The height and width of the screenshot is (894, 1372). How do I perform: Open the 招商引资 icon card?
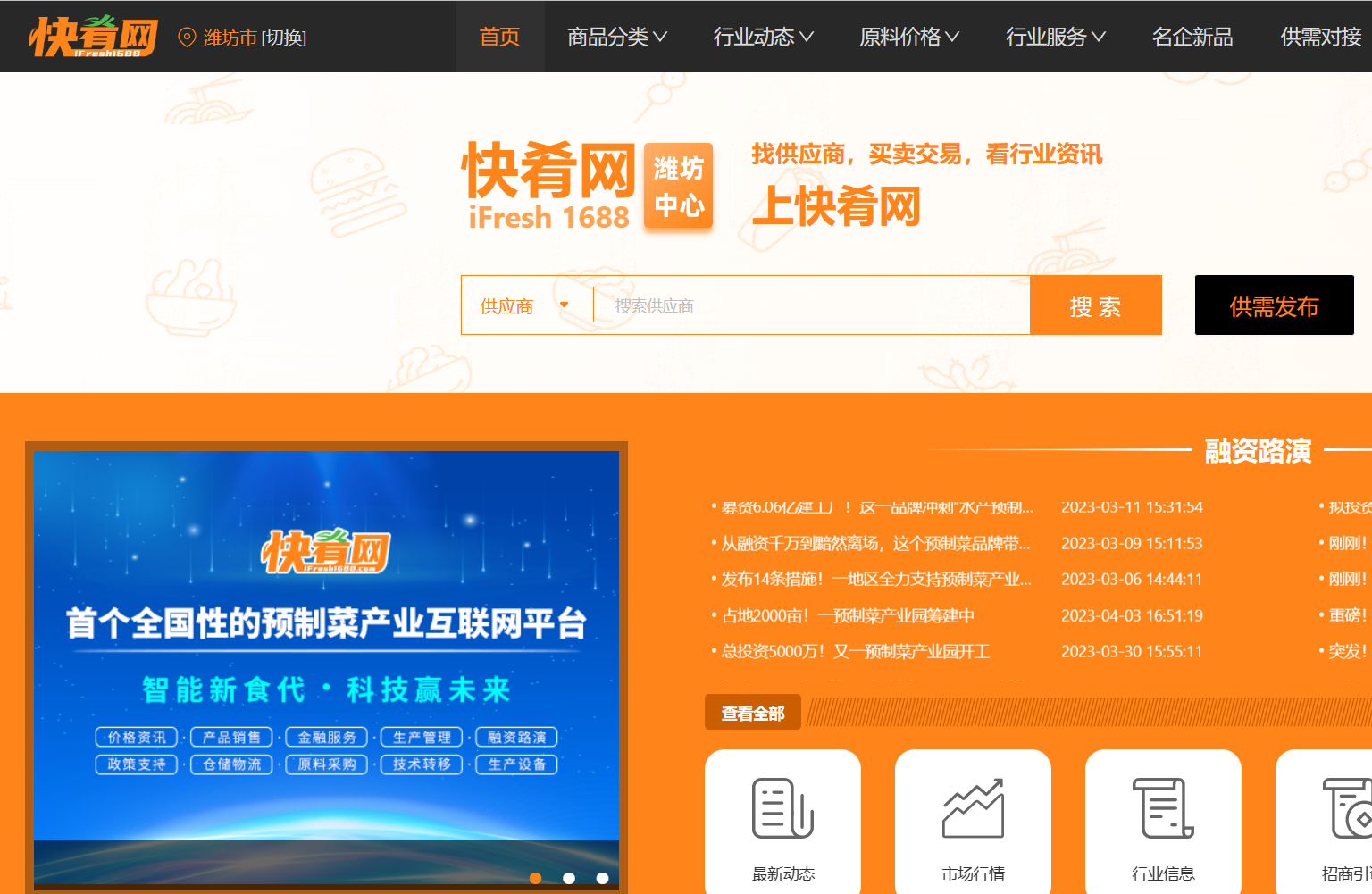point(1324,822)
